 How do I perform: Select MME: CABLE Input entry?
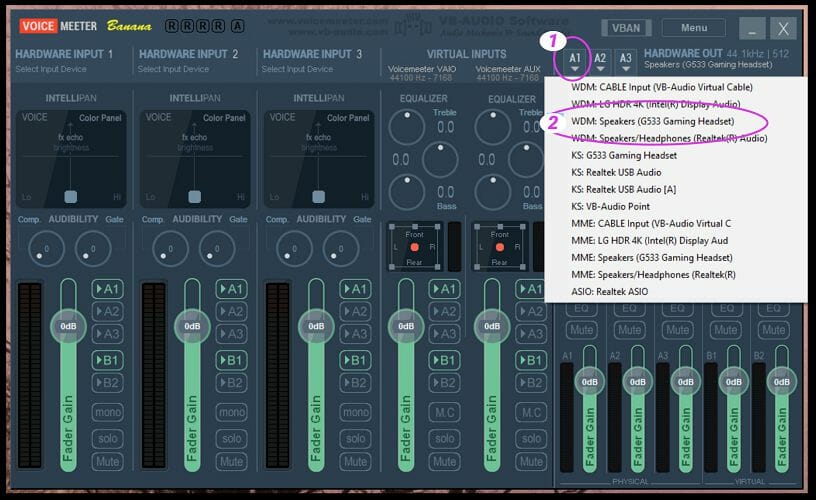(x=651, y=223)
